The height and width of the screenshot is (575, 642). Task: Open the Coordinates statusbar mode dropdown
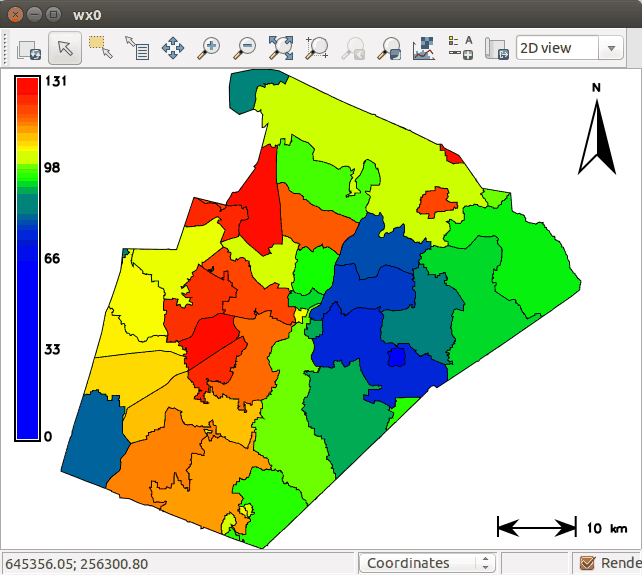427,563
